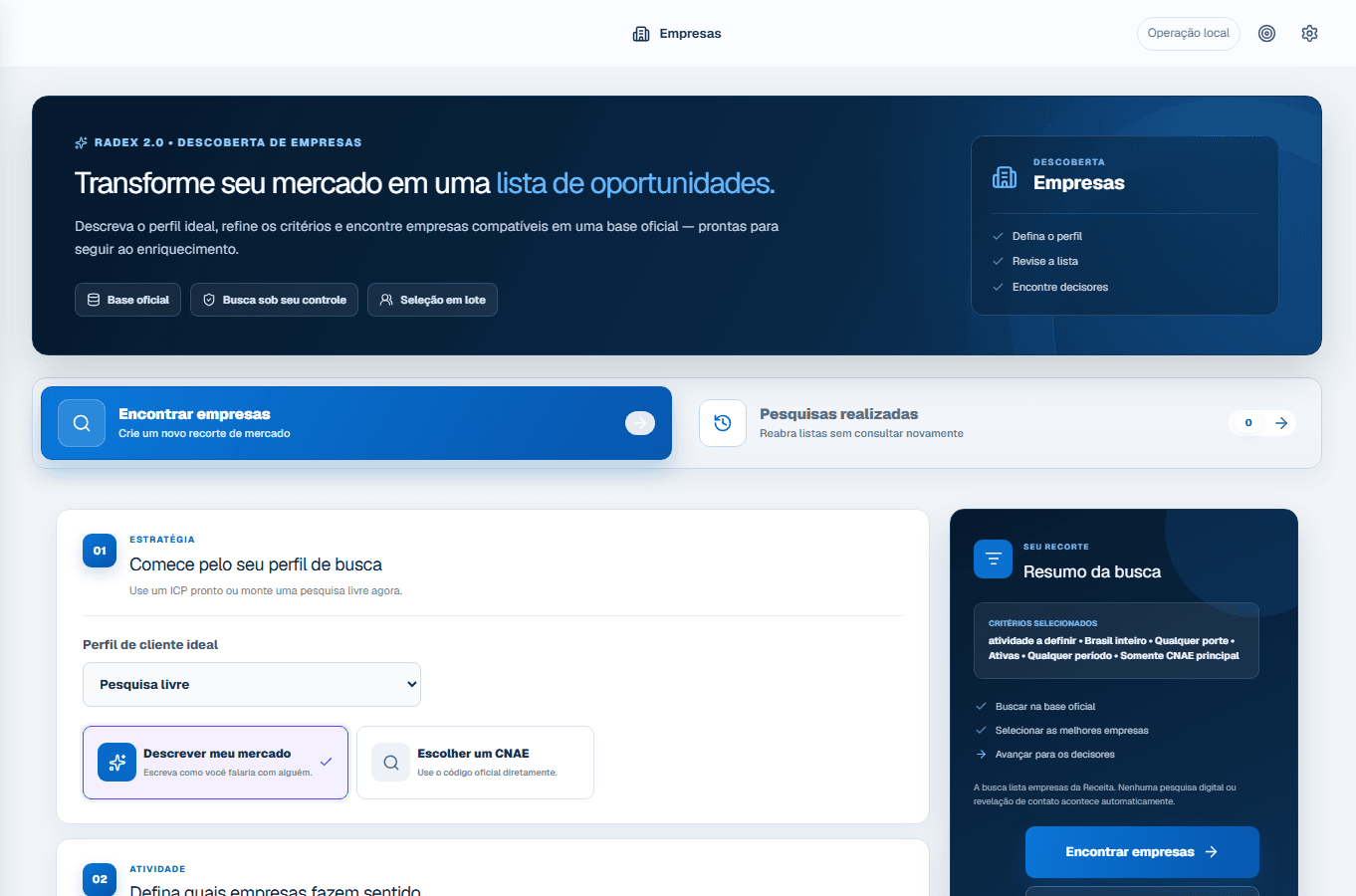The image size is (1356, 896).
Task: Click the arrow beside Avançar para os decisores
Action: pos(981,754)
